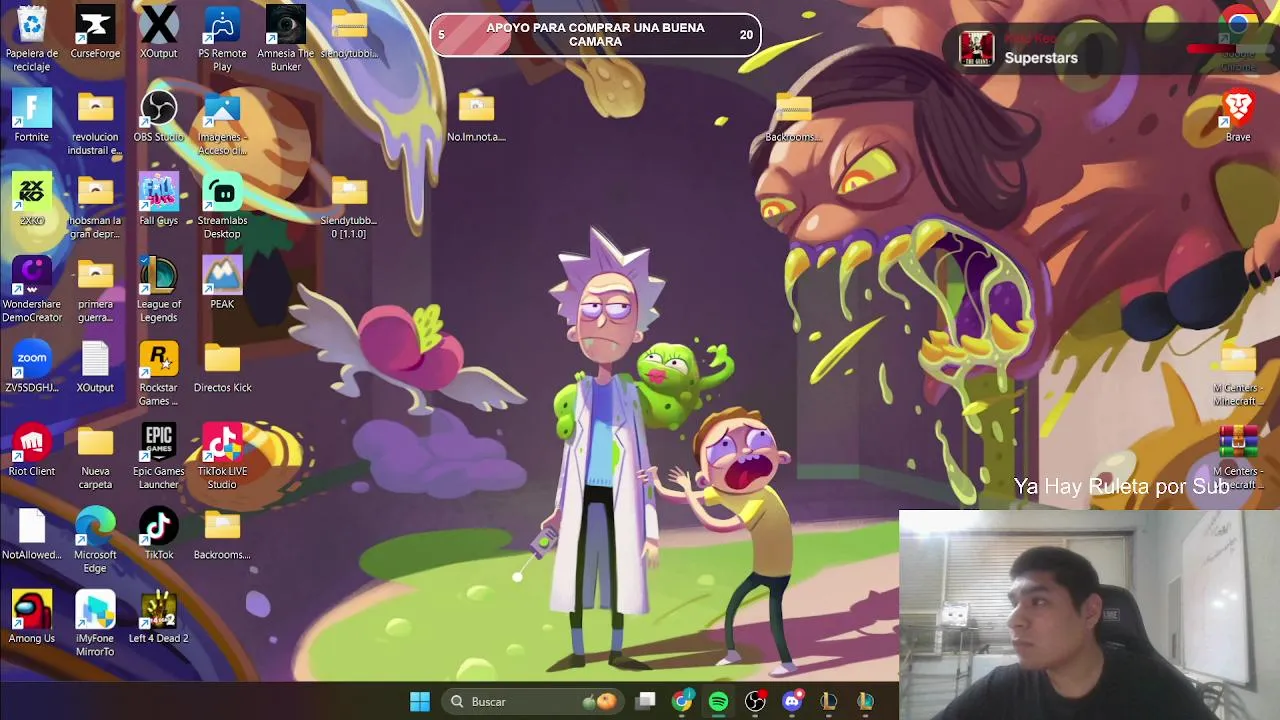Launch the Riot Client shortcut
1280x720 pixels.
coord(31,451)
